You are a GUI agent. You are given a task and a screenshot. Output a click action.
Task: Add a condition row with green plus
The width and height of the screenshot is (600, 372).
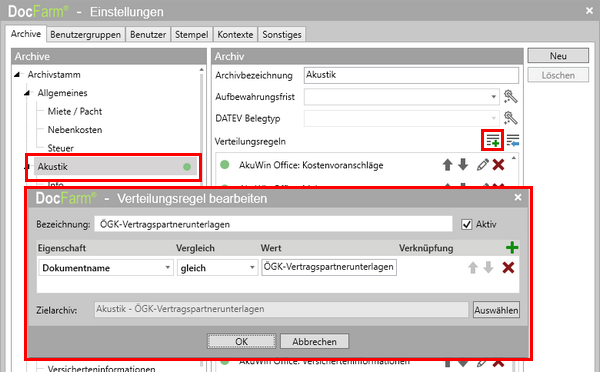tap(512, 248)
